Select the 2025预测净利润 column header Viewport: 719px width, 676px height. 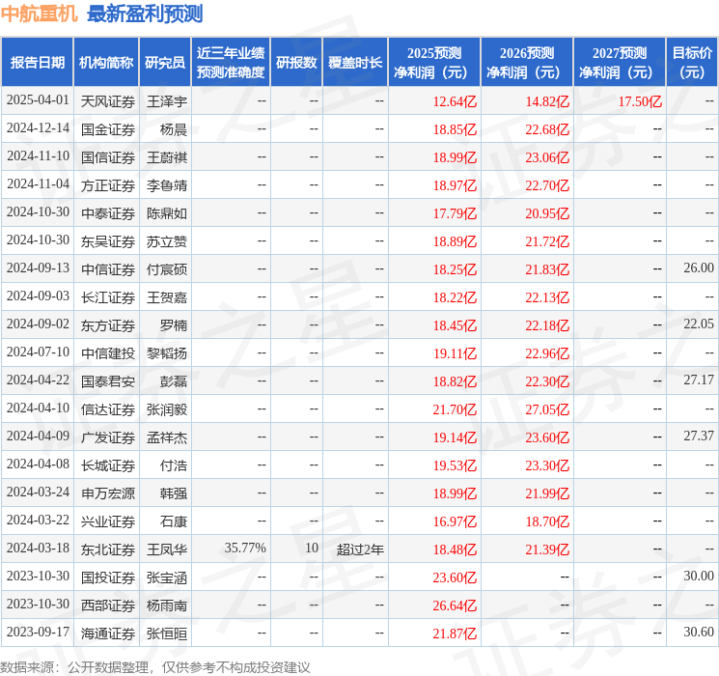(x=434, y=62)
